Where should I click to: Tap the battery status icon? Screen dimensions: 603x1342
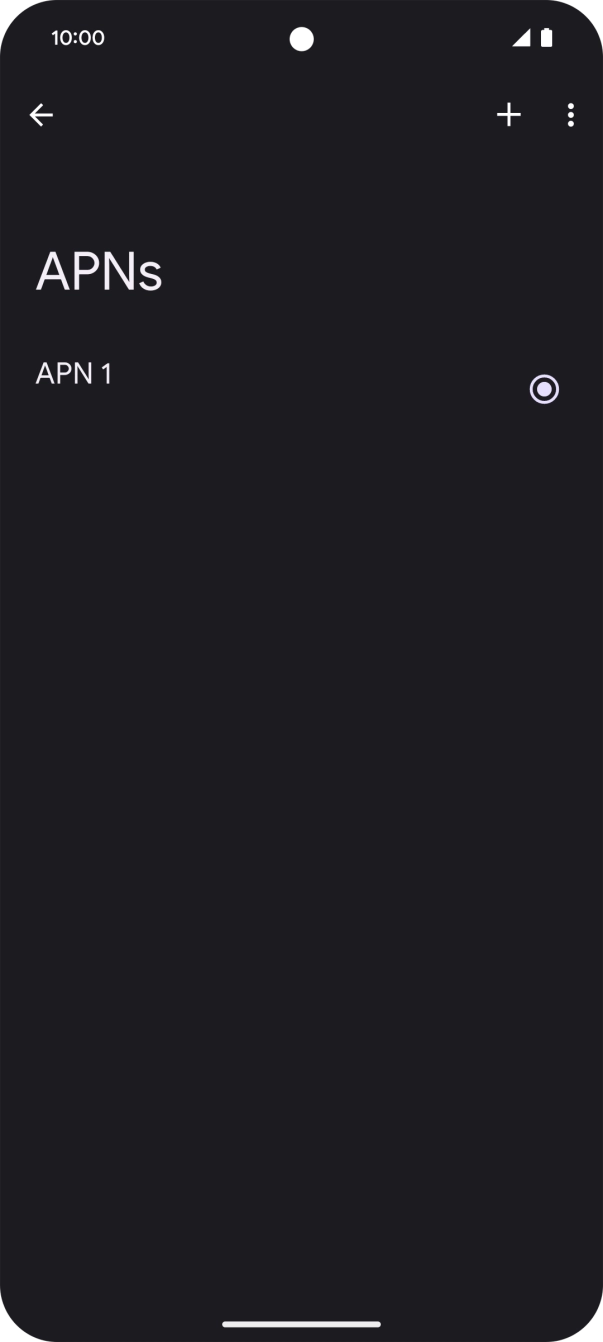547,38
